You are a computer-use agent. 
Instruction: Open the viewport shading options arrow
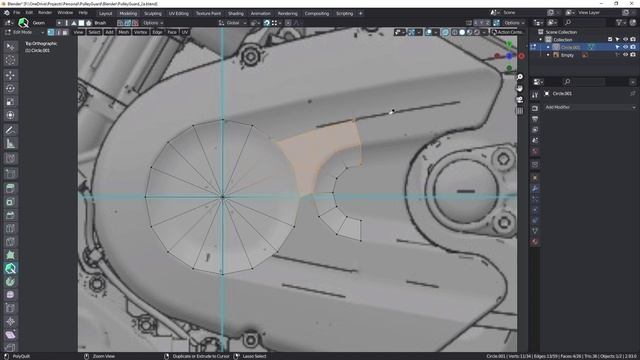tap(484, 32)
